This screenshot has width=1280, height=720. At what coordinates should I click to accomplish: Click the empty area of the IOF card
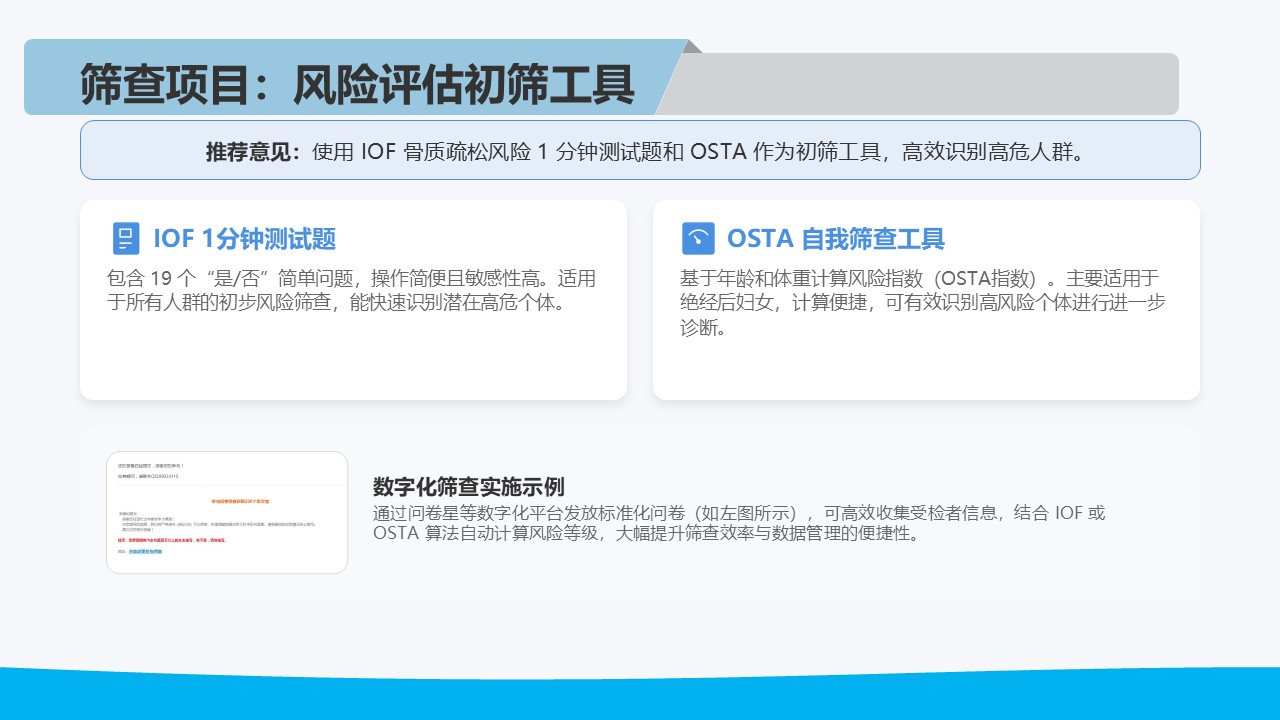pos(351,360)
